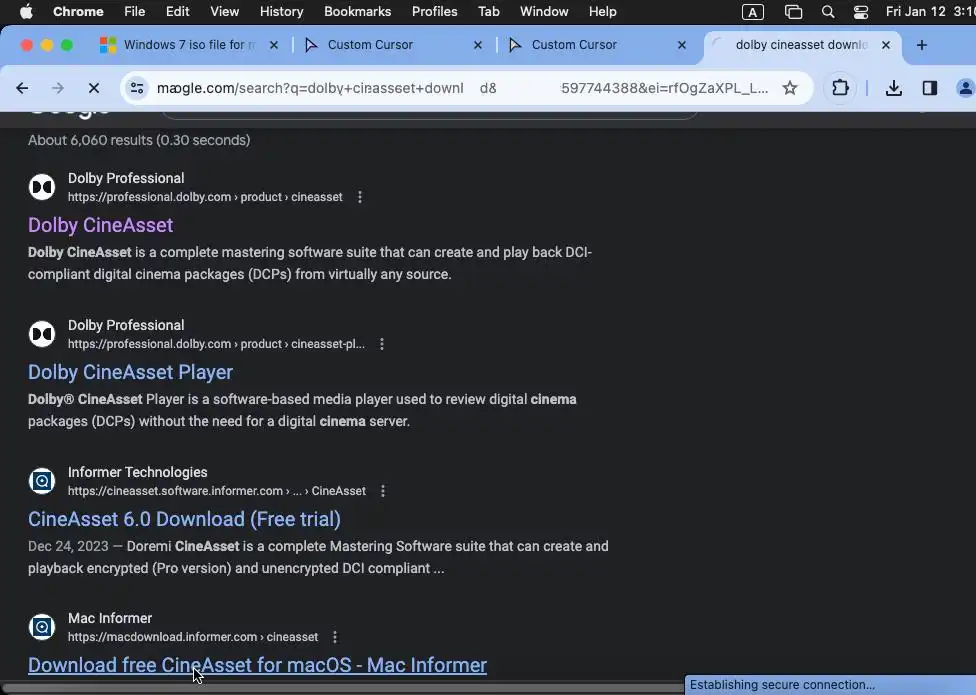The width and height of the screenshot is (976, 695).
Task: Go forward to the next page
Action: tap(58, 88)
